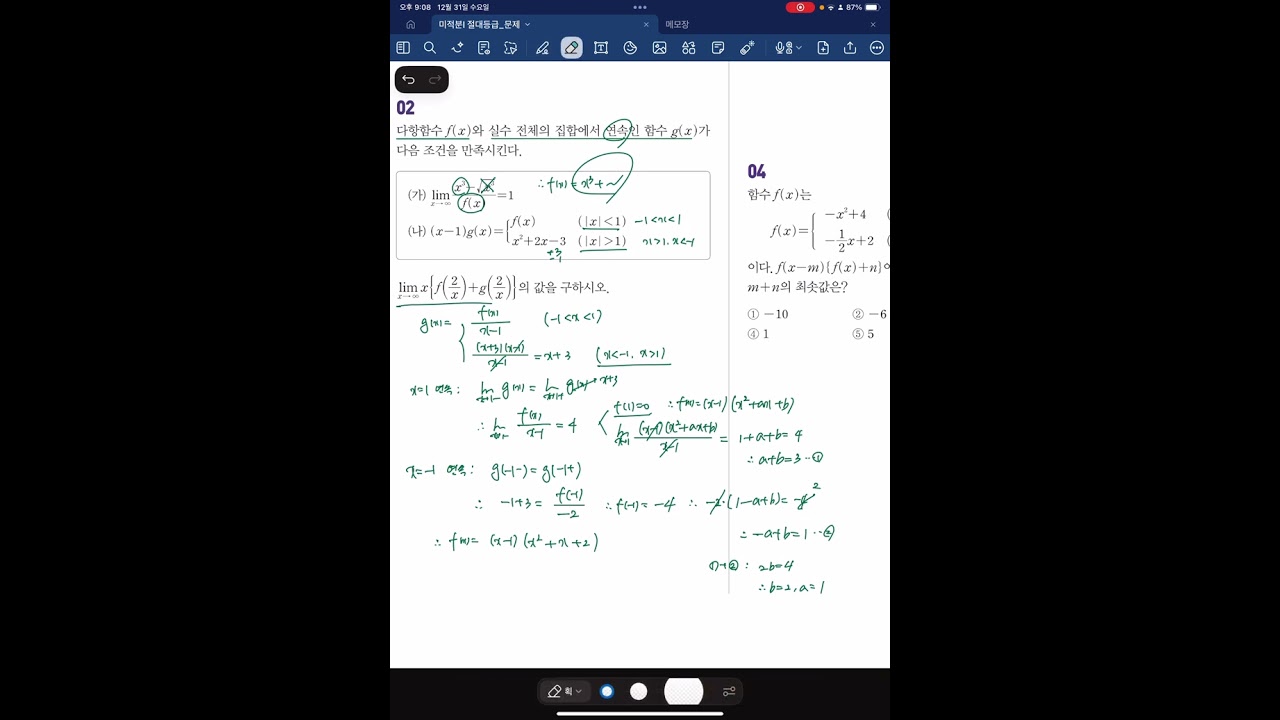Choose the largest eraser size
This screenshot has height=720, width=1280.
pyautogui.click(x=683, y=691)
